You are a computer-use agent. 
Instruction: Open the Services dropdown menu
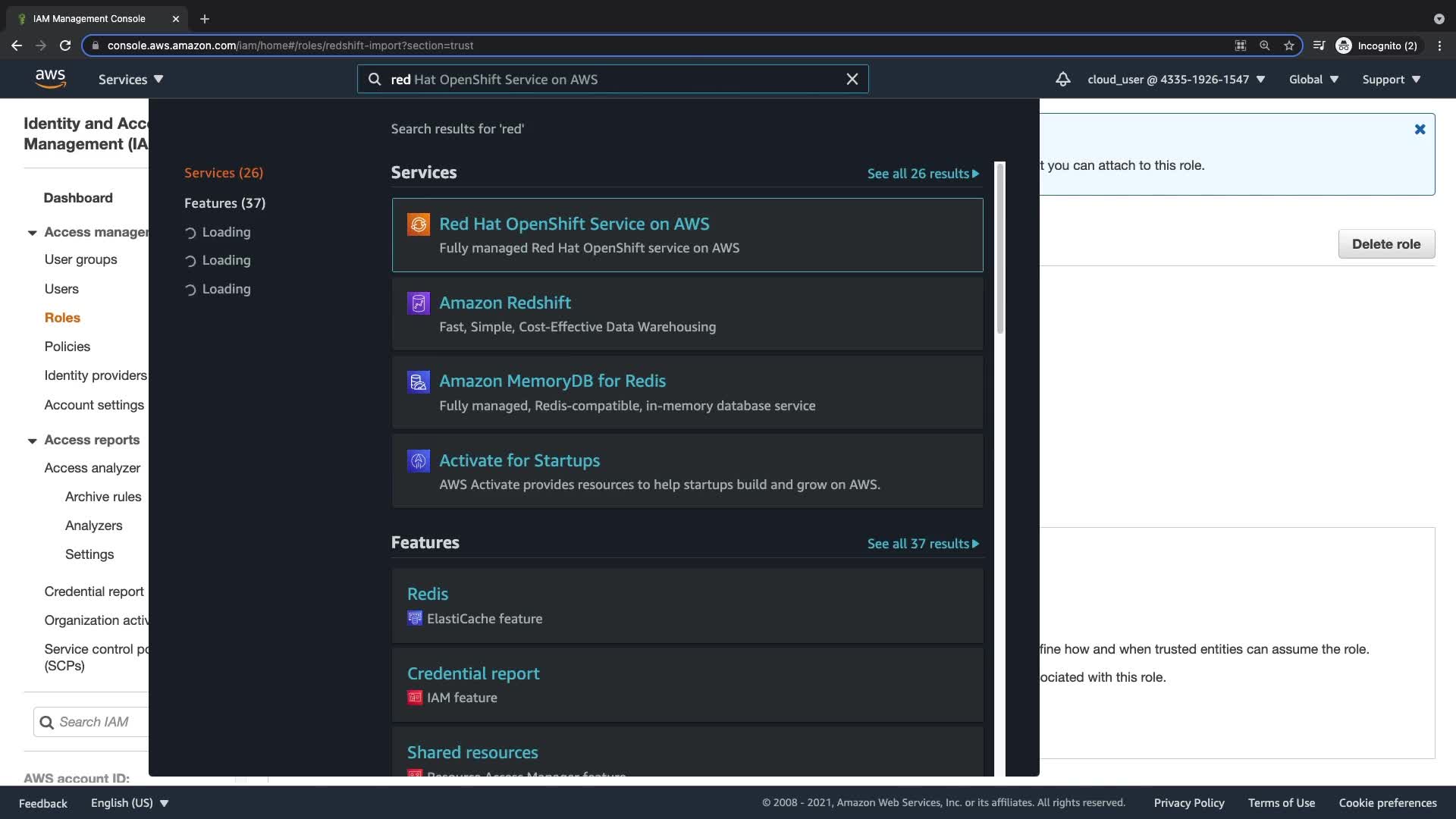click(130, 79)
